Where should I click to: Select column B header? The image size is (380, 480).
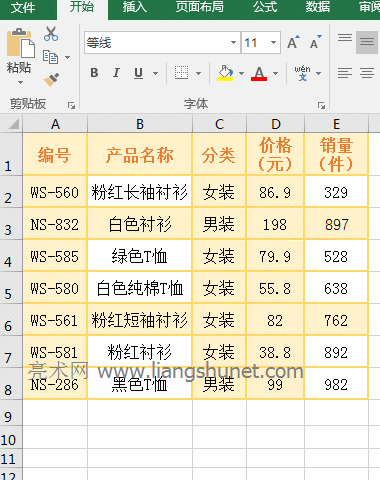pyautogui.click(x=140, y=124)
